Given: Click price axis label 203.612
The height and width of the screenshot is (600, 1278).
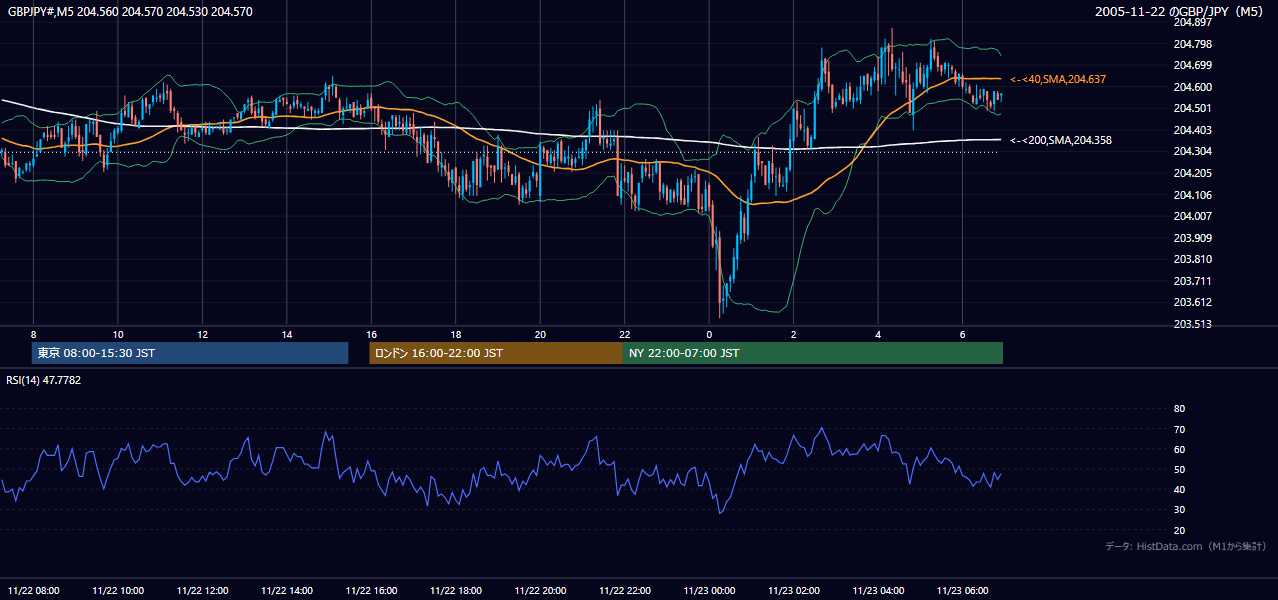Looking at the screenshot, I should [x=1192, y=302].
